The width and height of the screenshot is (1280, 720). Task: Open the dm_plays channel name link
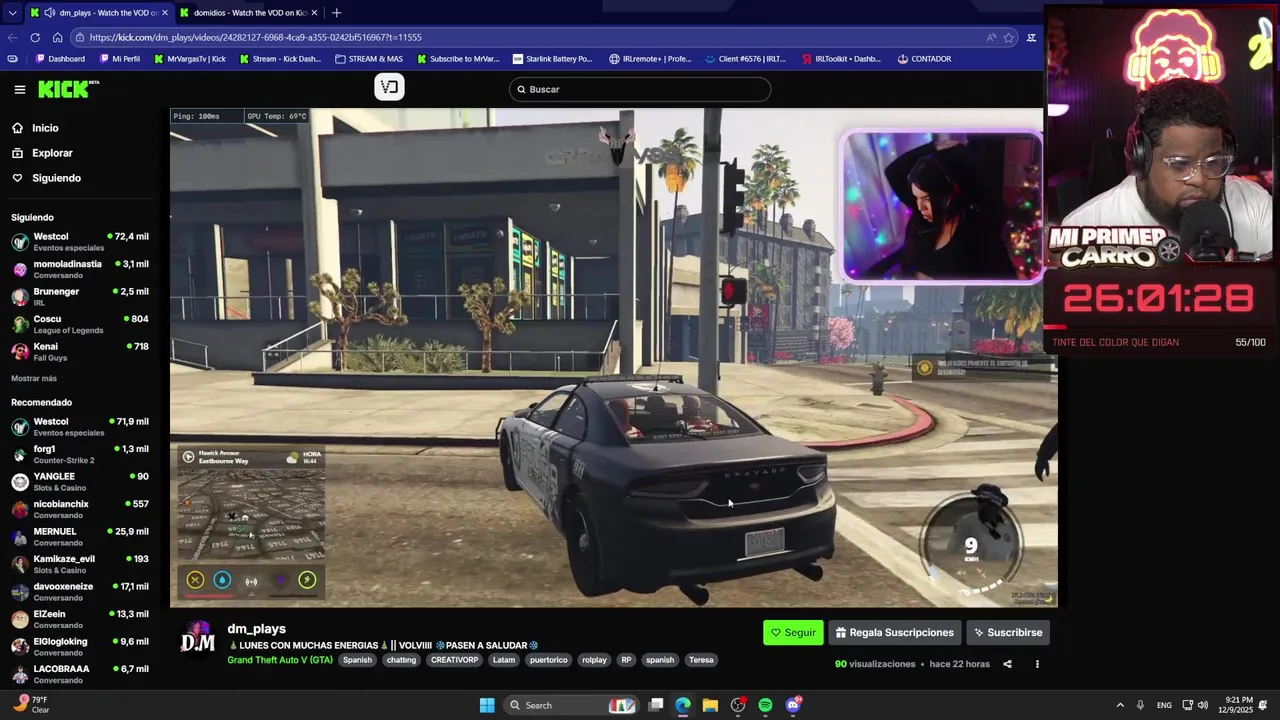click(x=257, y=629)
